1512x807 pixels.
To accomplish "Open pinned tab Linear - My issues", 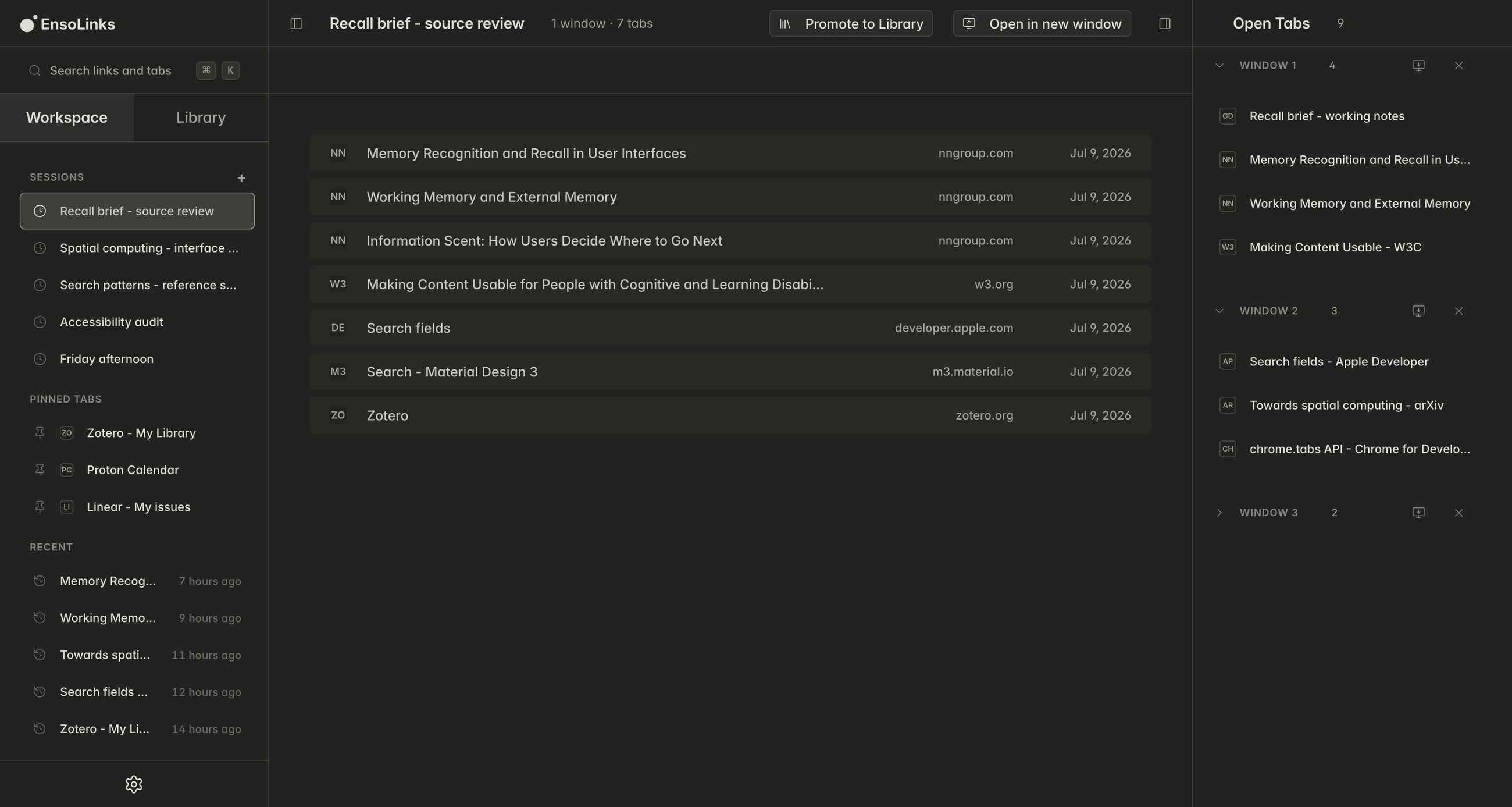I will click(x=137, y=507).
